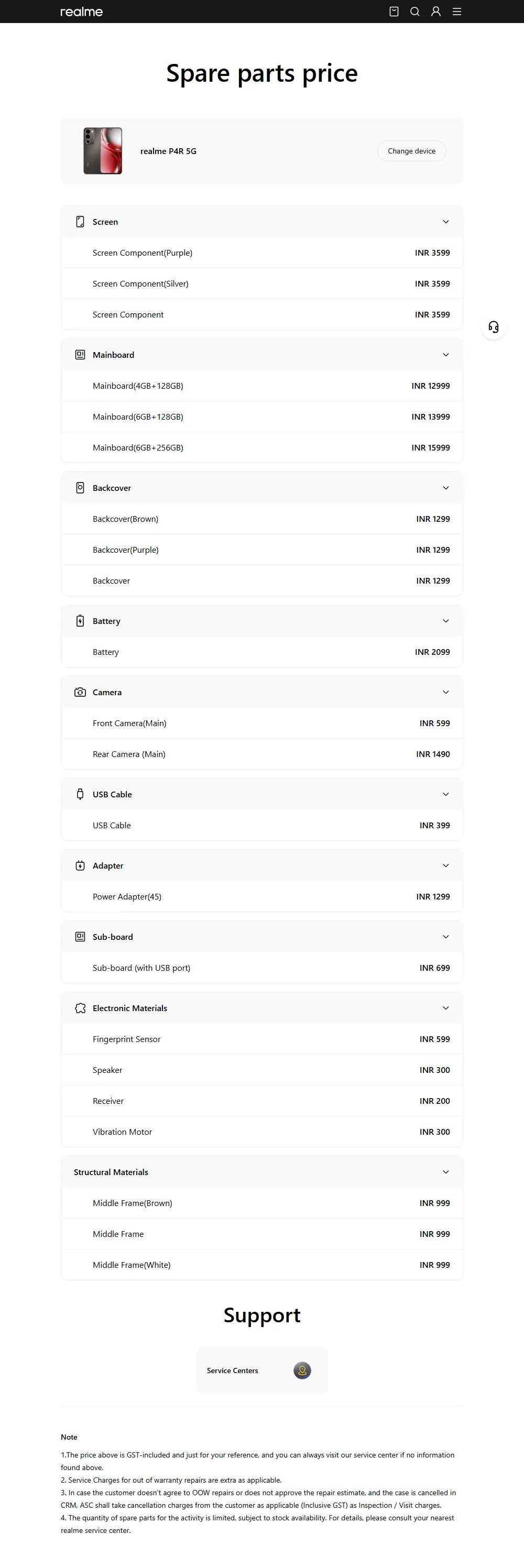Click the Battery section icon
This screenshot has width=524, height=1568.
pos(80,621)
